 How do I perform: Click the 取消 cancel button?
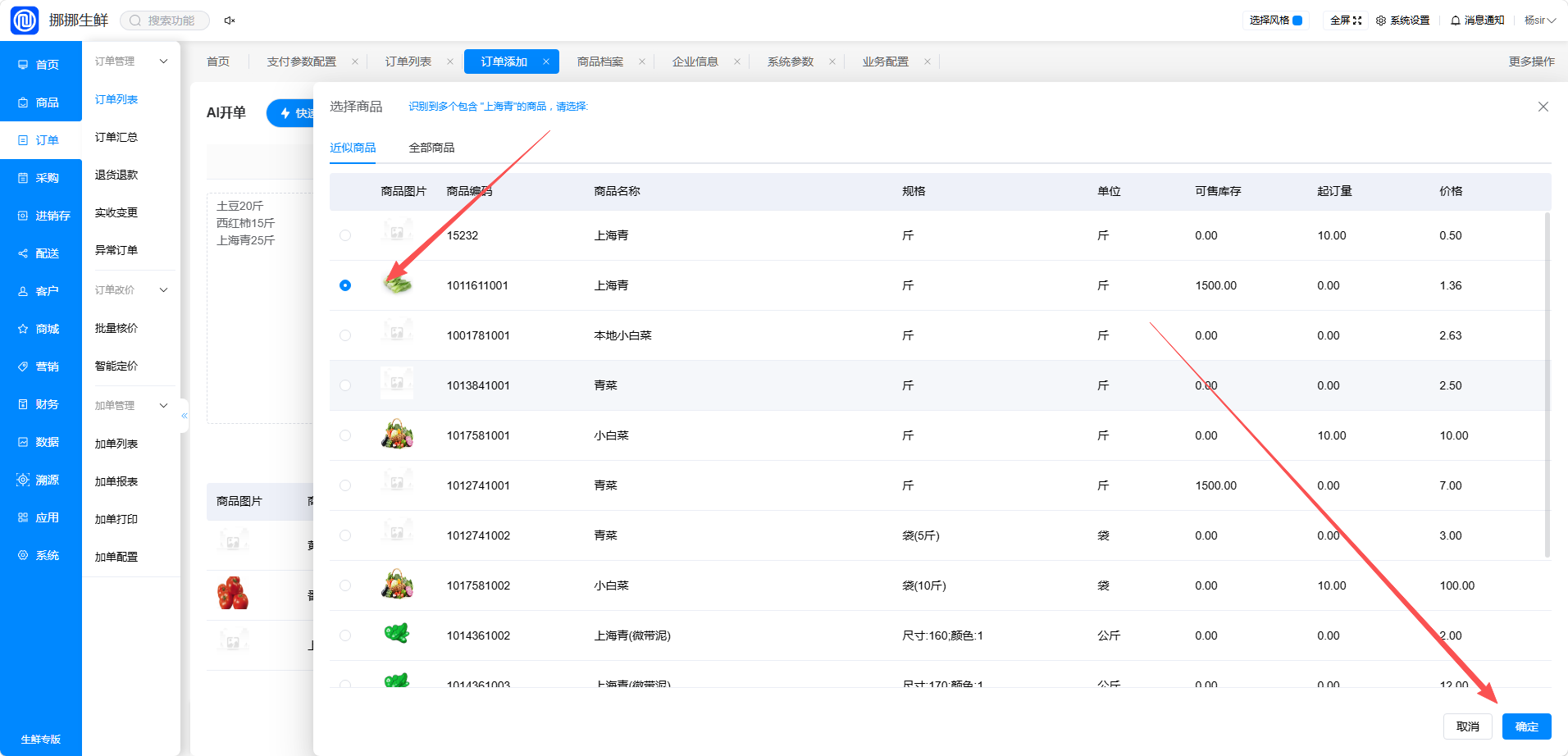click(x=1468, y=726)
